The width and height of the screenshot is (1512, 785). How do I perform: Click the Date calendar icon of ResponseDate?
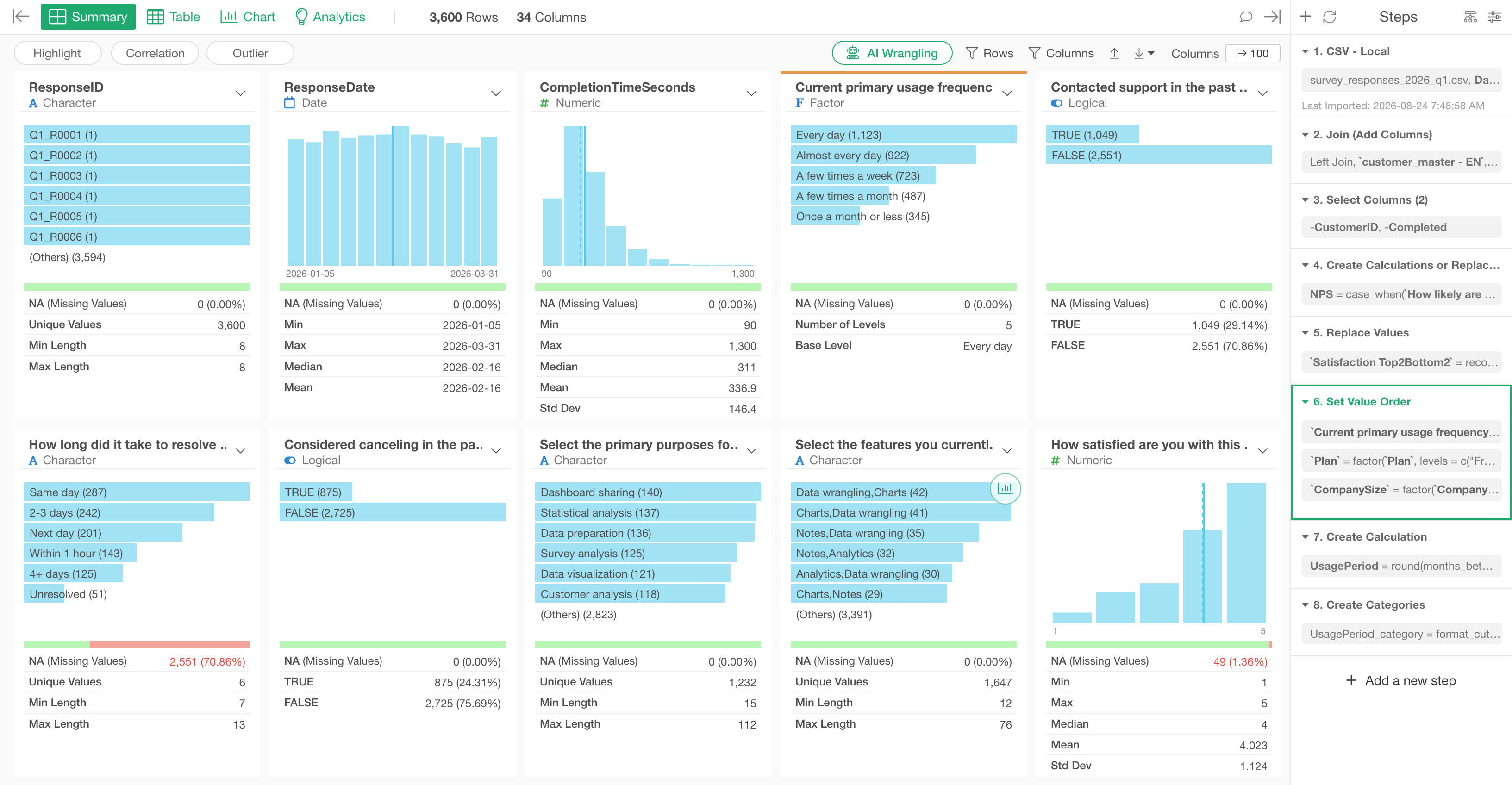click(x=289, y=103)
